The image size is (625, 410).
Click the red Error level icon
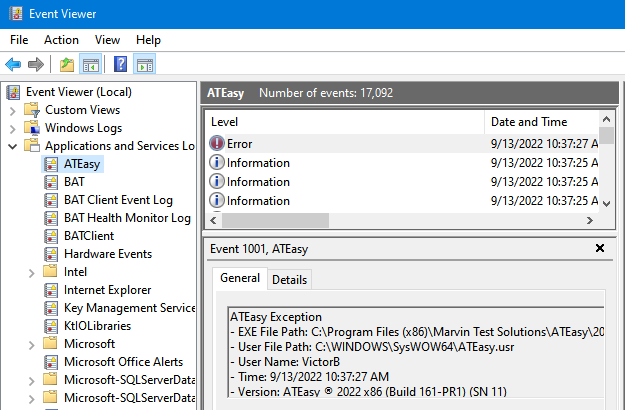click(217, 143)
